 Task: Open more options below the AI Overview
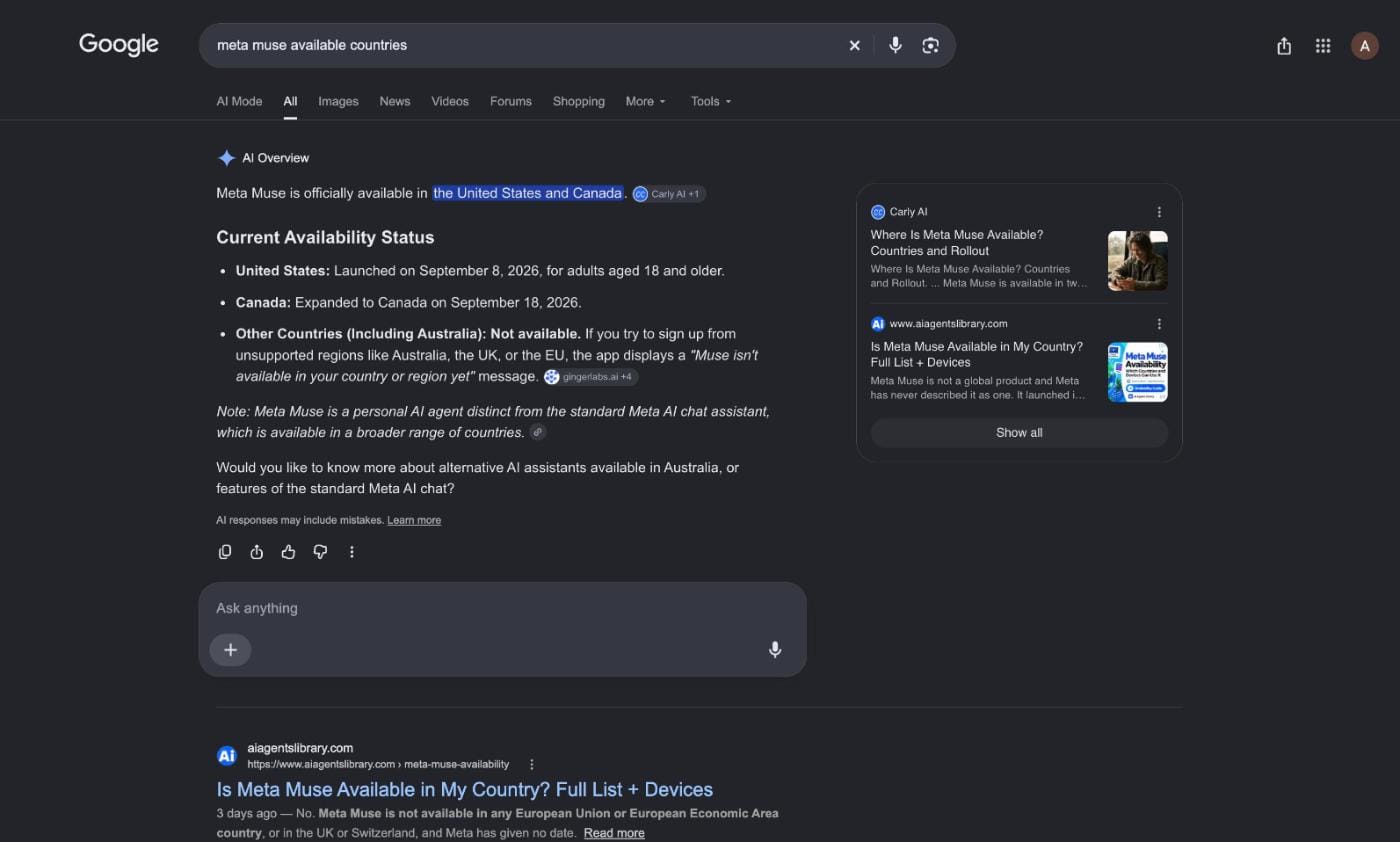point(352,552)
